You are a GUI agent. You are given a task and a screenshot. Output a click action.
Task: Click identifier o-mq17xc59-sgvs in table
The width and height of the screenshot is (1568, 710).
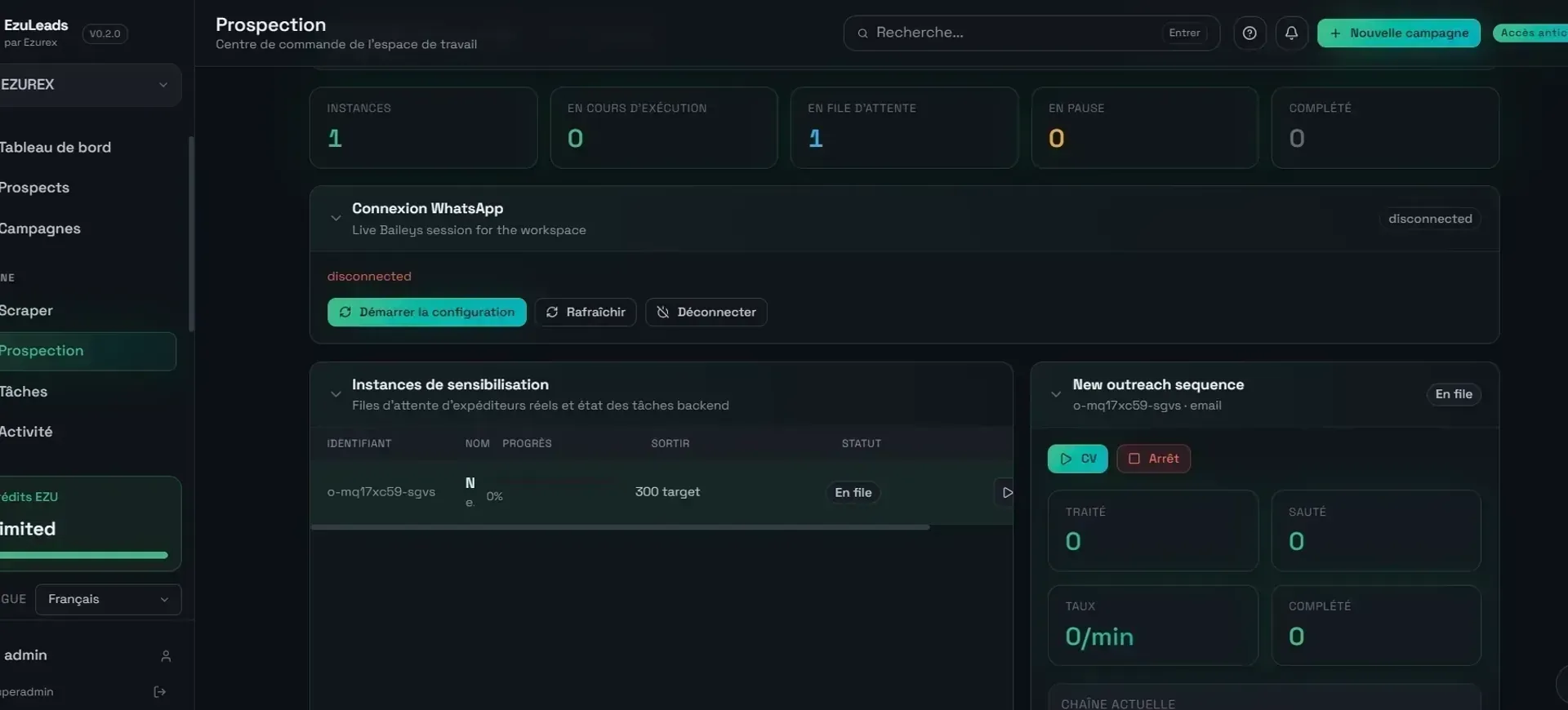(x=381, y=492)
